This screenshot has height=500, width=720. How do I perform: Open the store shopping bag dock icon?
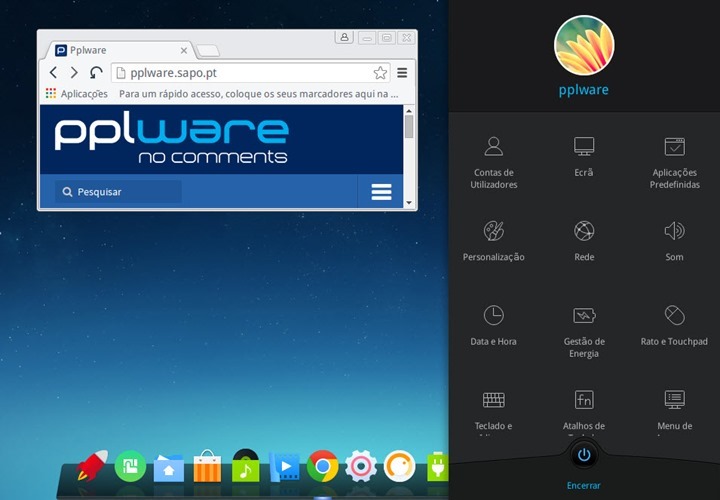point(207,466)
